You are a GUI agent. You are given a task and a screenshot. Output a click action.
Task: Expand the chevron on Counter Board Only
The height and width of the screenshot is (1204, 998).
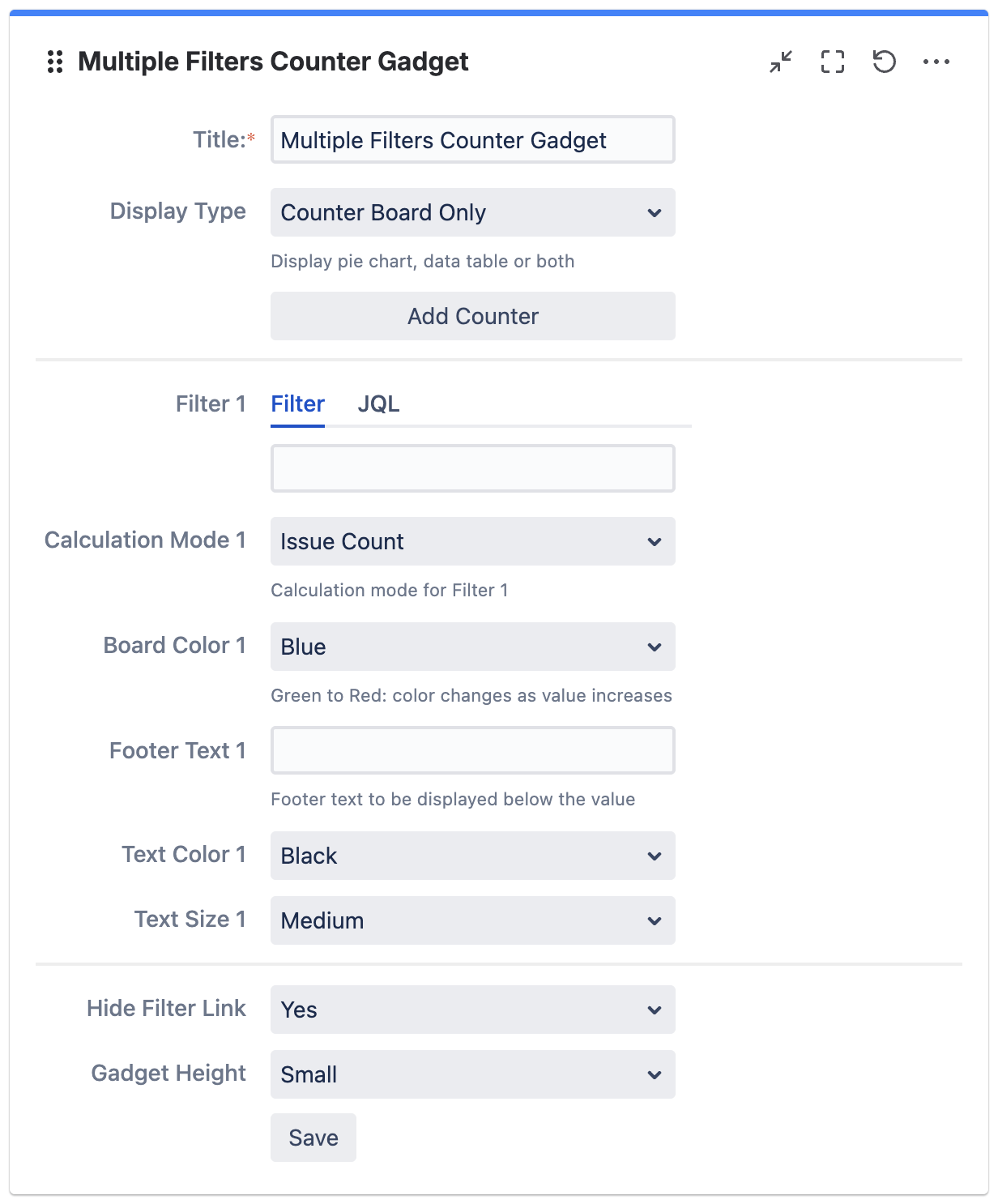656,212
